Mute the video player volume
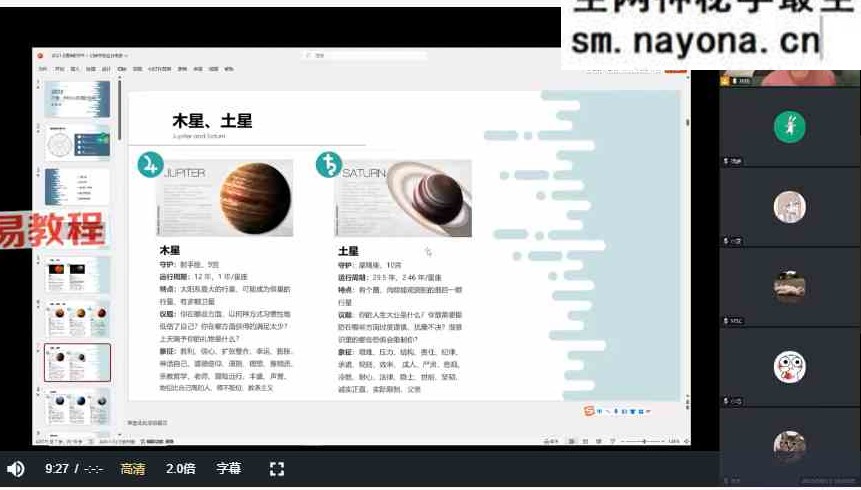This screenshot has height=490, width=861. click(x=15, y=469)
